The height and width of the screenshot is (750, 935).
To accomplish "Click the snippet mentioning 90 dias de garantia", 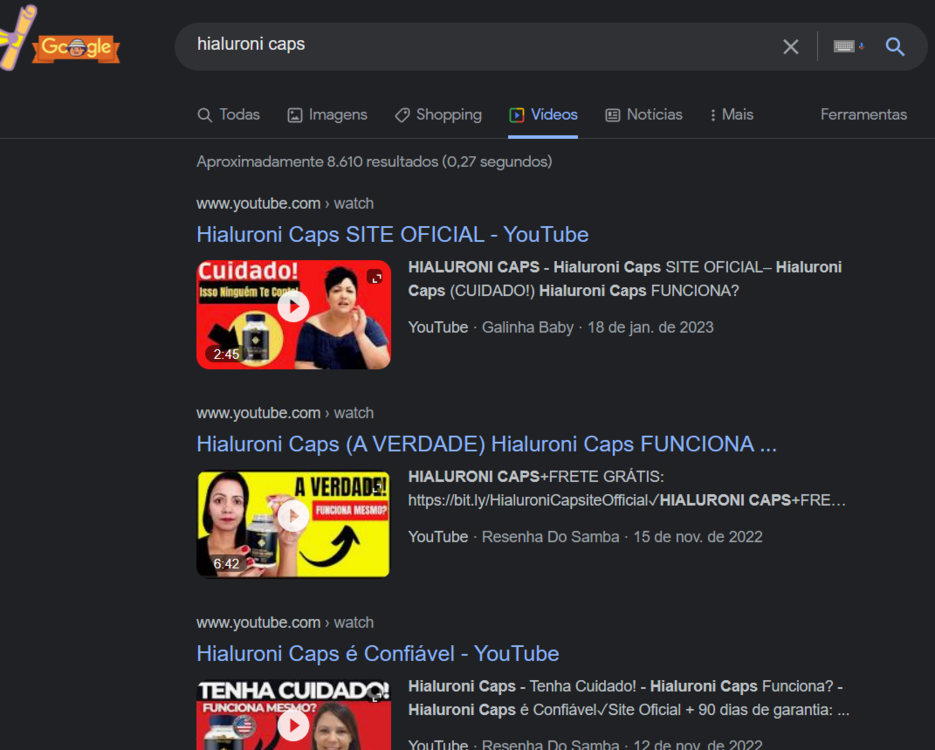I will tap(629, 698).
